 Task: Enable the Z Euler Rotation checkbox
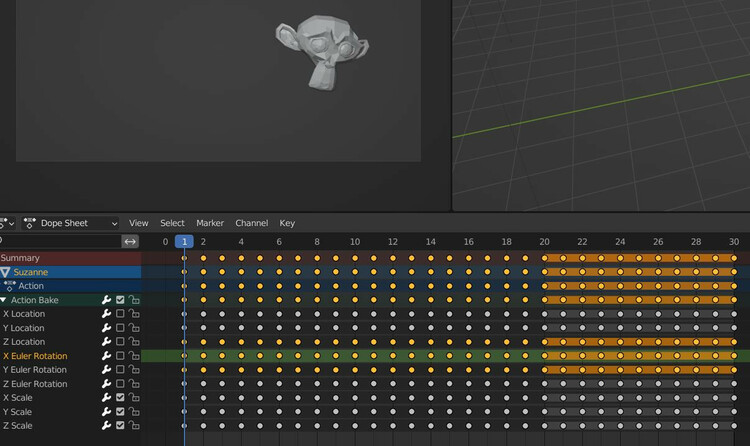(120, 384)
